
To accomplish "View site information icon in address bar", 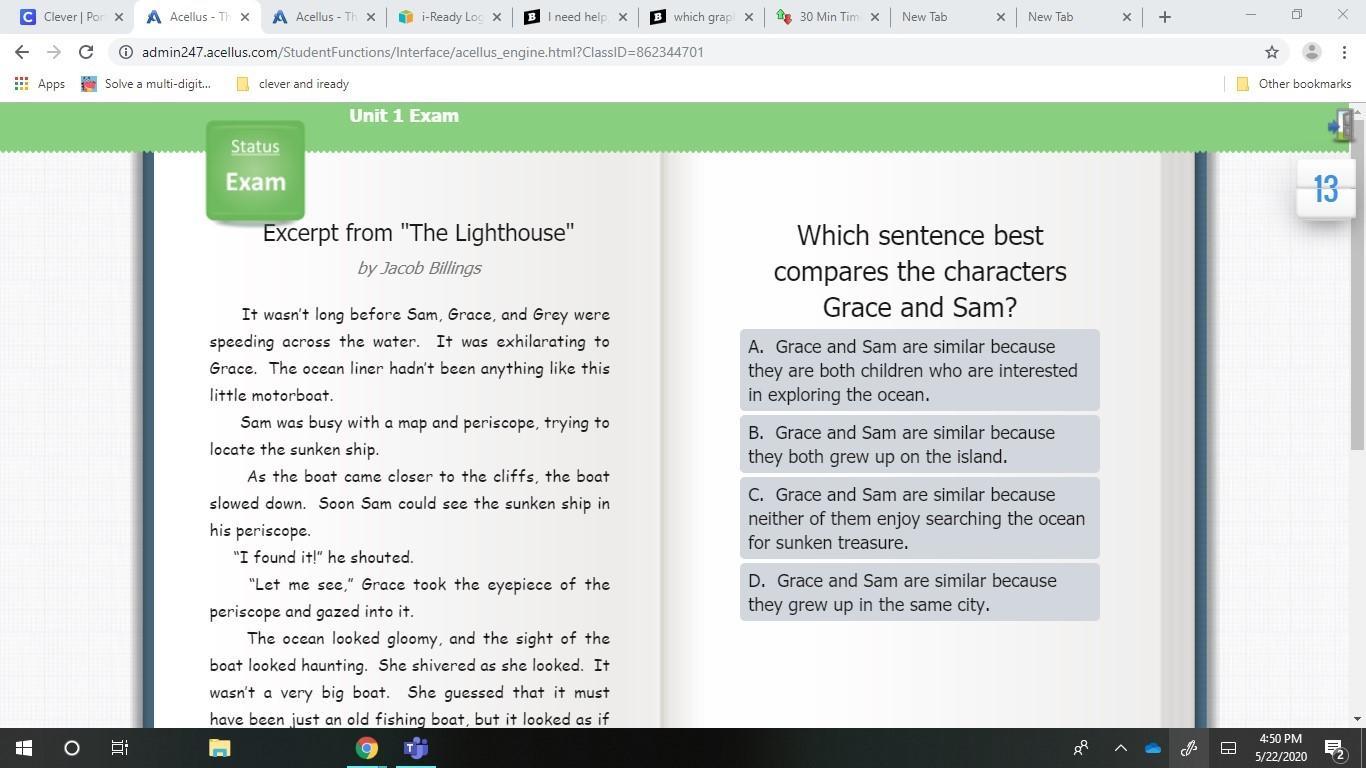I will [x=124, y=52].
